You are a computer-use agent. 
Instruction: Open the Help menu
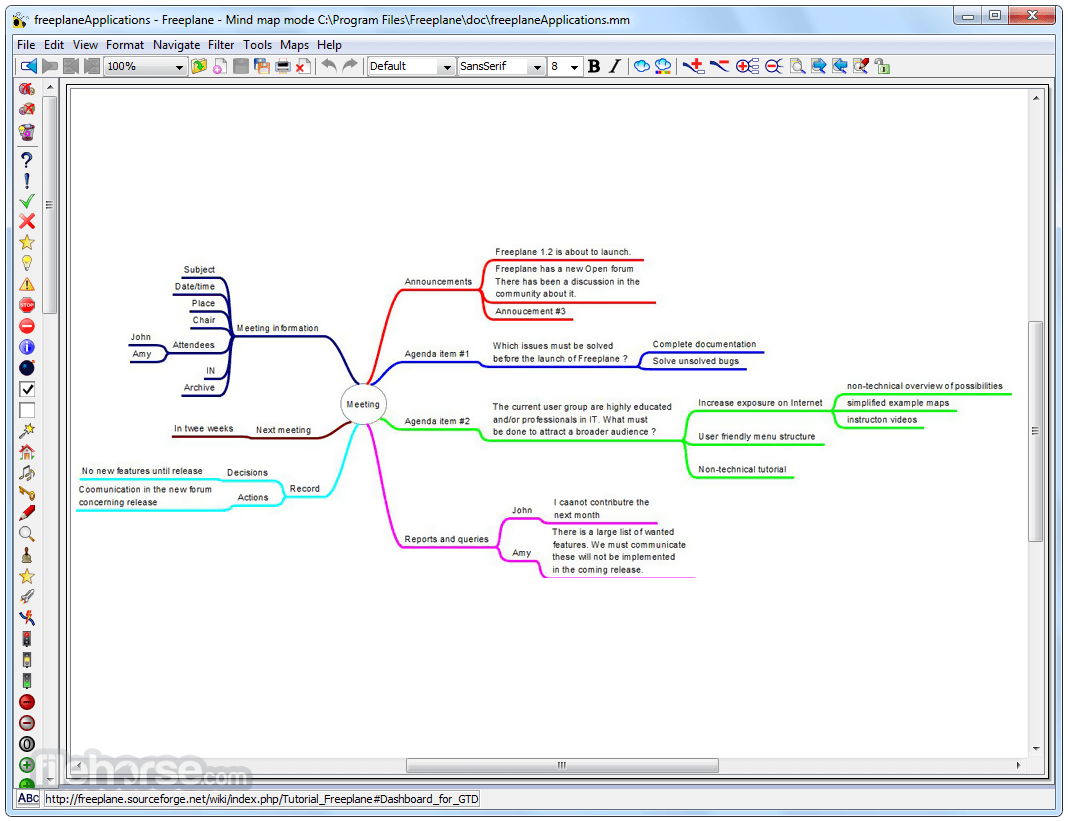pos(329,45)
